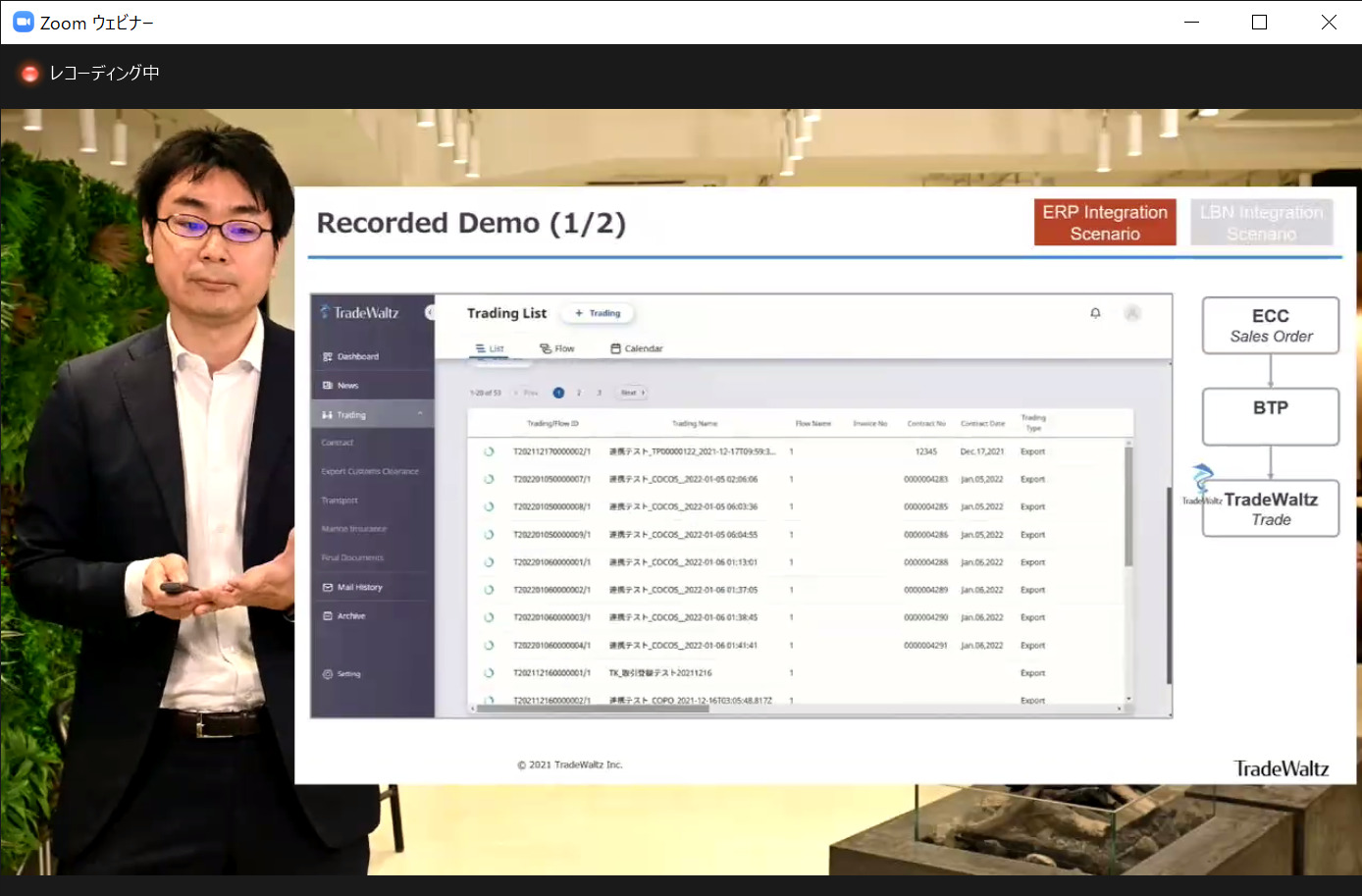The image size is (1362, 896).
Task: Click the notification bell icon
Action: [x=1095, y=313]
